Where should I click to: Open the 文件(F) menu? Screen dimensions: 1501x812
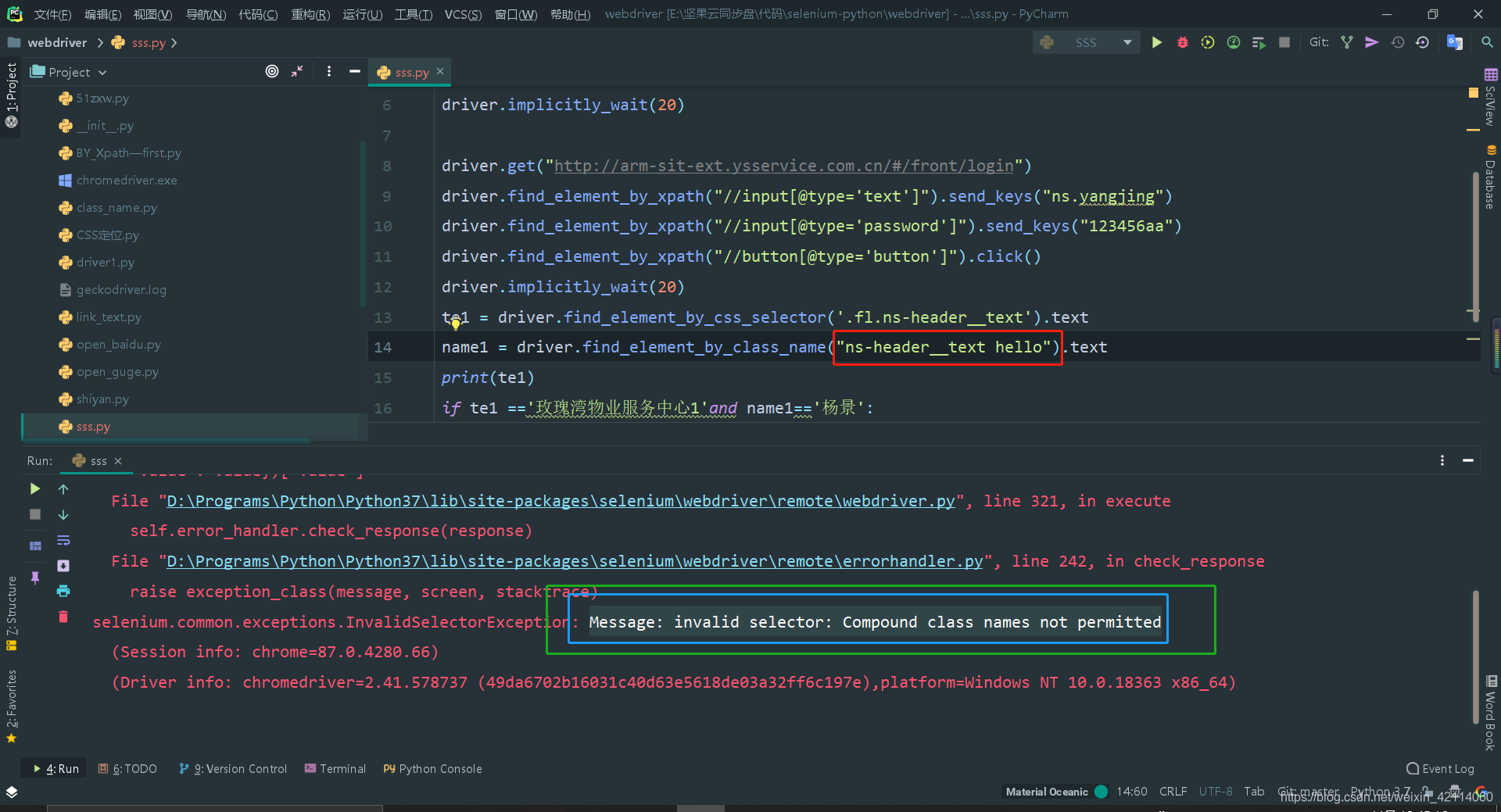[52, 14]
